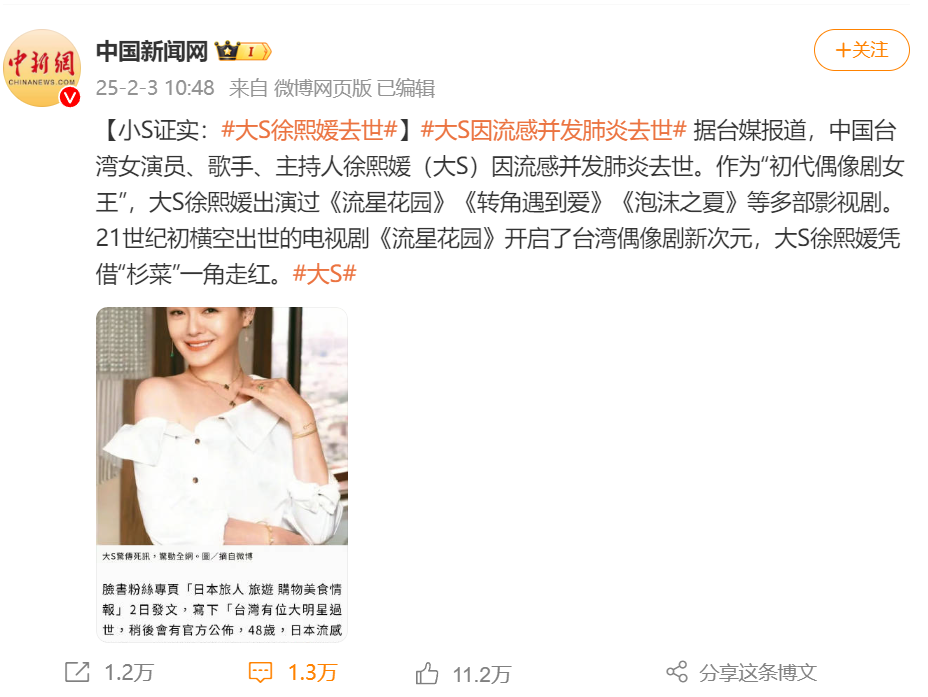
Task: Open the #大S# hashtag link
Action: point(324,274)
